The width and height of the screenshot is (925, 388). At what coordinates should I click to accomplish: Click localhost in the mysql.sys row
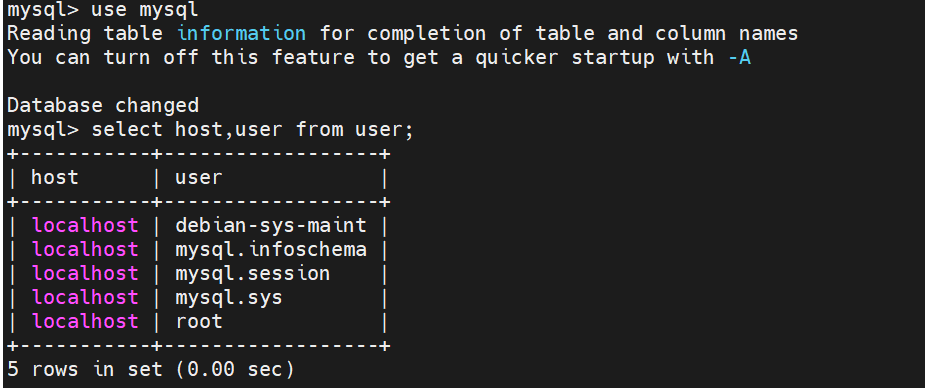point(85,297)
